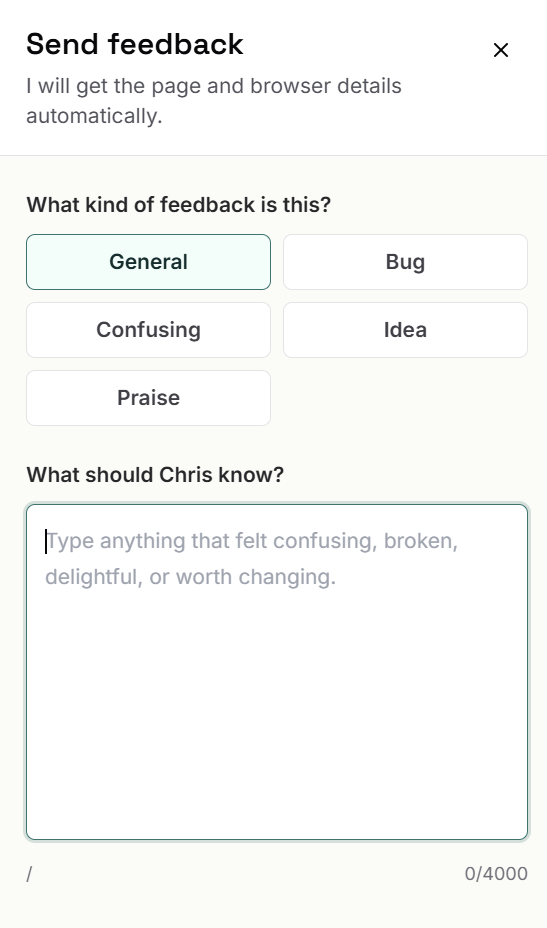The image size is (547, 928).
Task: Click the "What should Chris know?" label
Action: (x=155, y=475)
